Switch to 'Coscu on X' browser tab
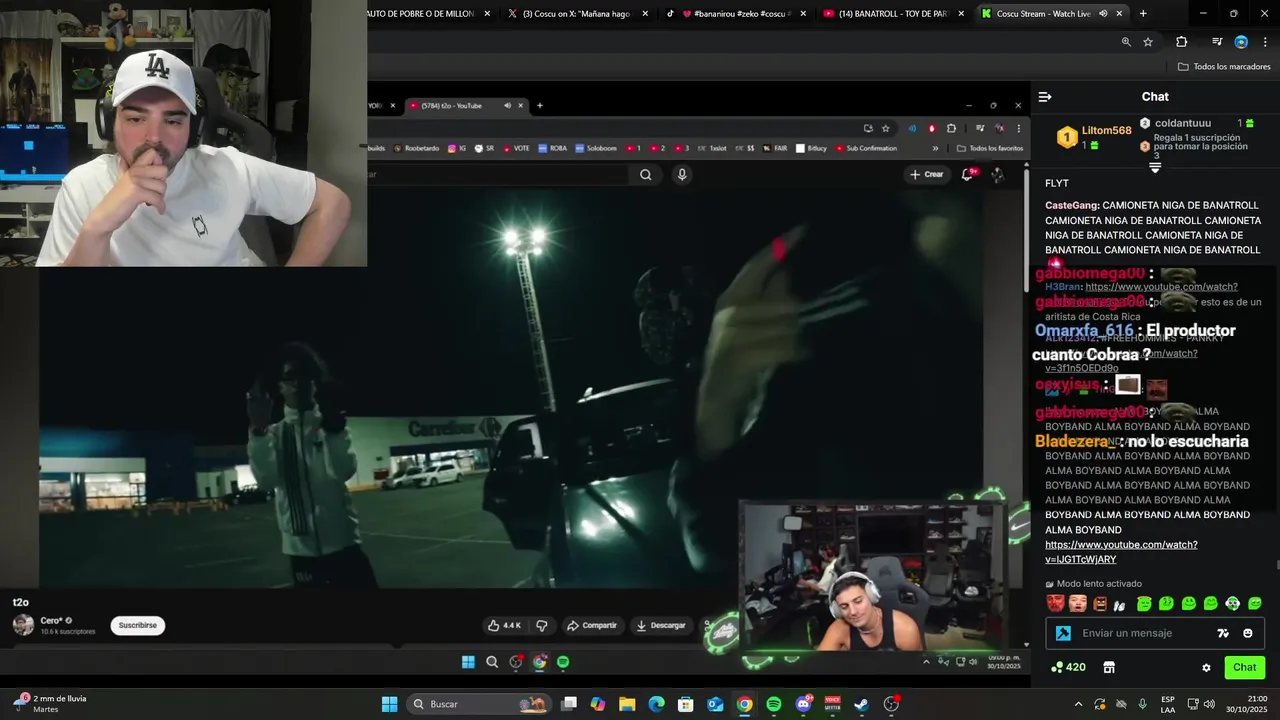 [576, 14]
